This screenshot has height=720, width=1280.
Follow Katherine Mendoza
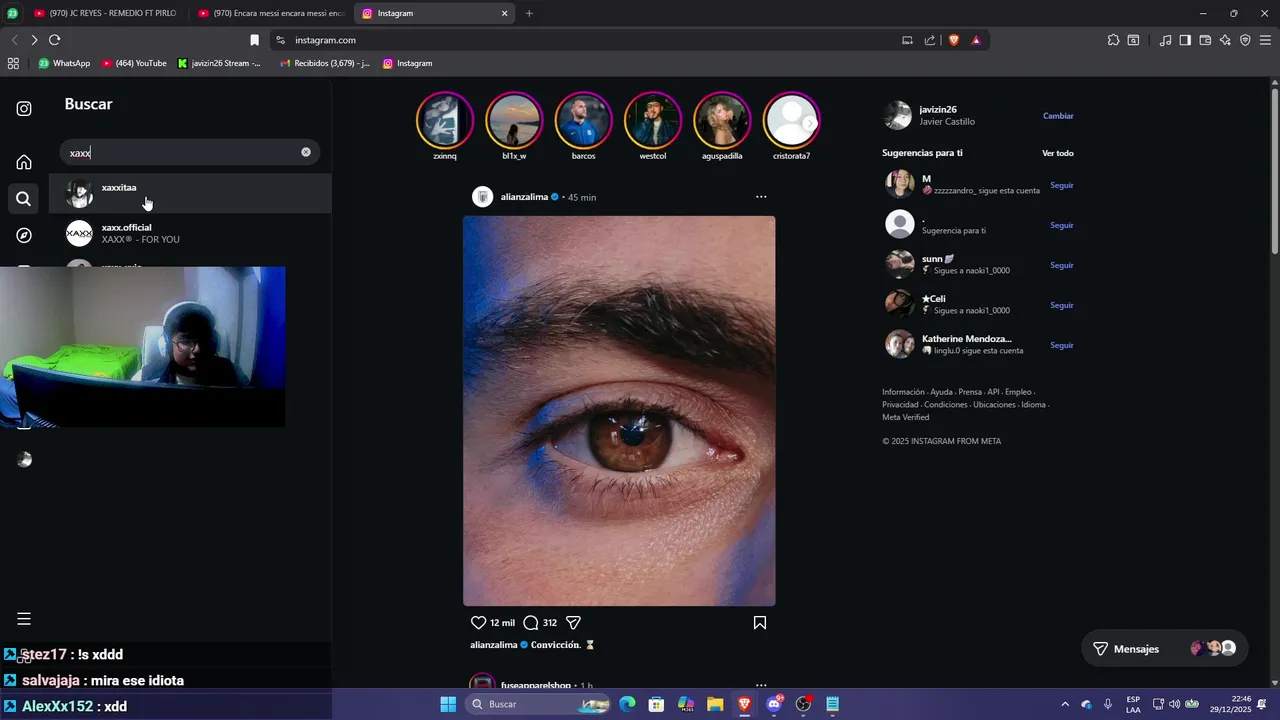(1061, 345)
